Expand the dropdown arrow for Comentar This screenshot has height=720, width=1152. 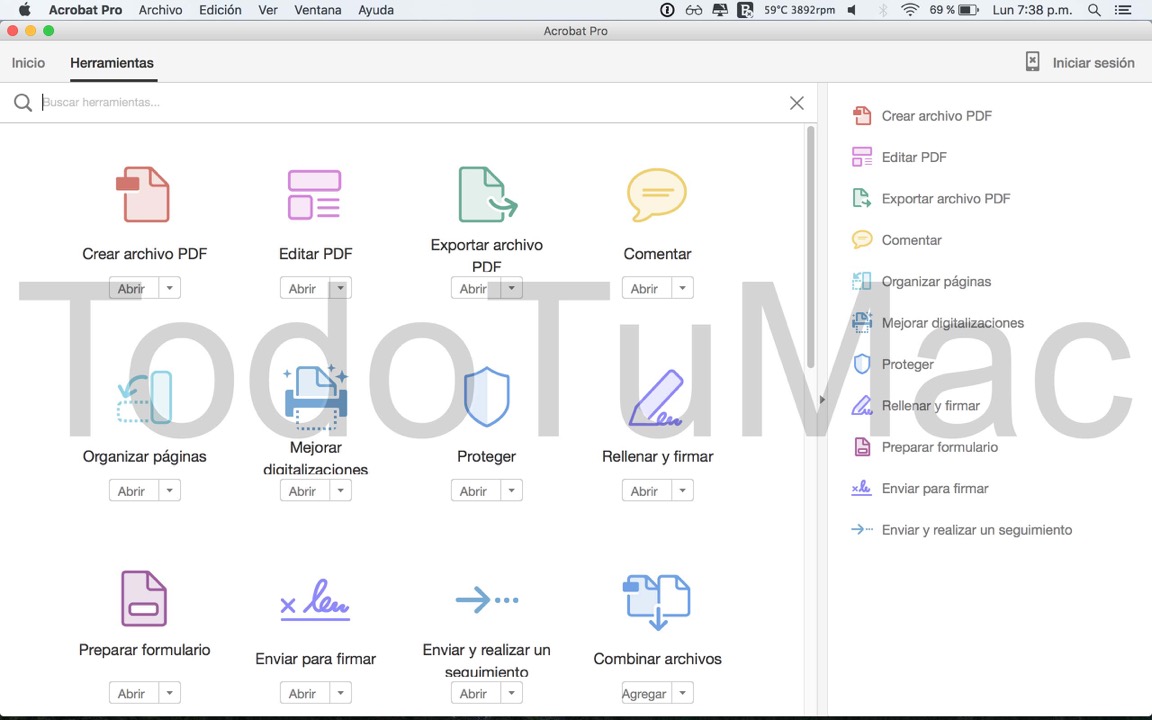(x=683, y=288)
